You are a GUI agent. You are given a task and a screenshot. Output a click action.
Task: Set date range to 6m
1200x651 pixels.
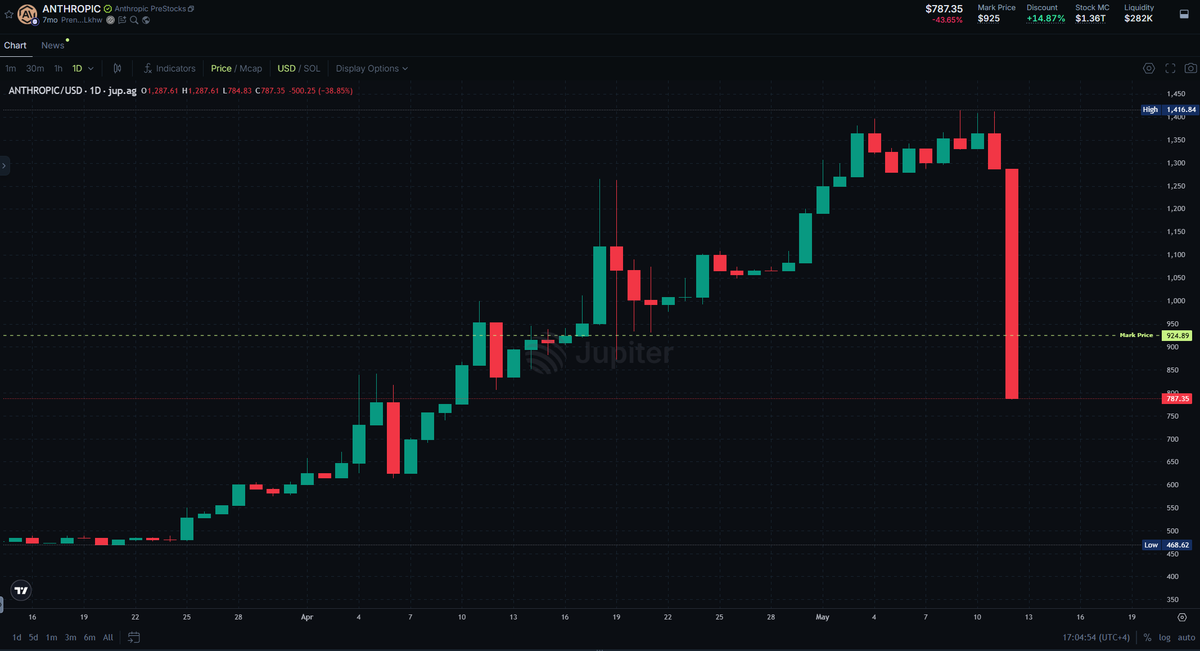(x=89, y=637)
